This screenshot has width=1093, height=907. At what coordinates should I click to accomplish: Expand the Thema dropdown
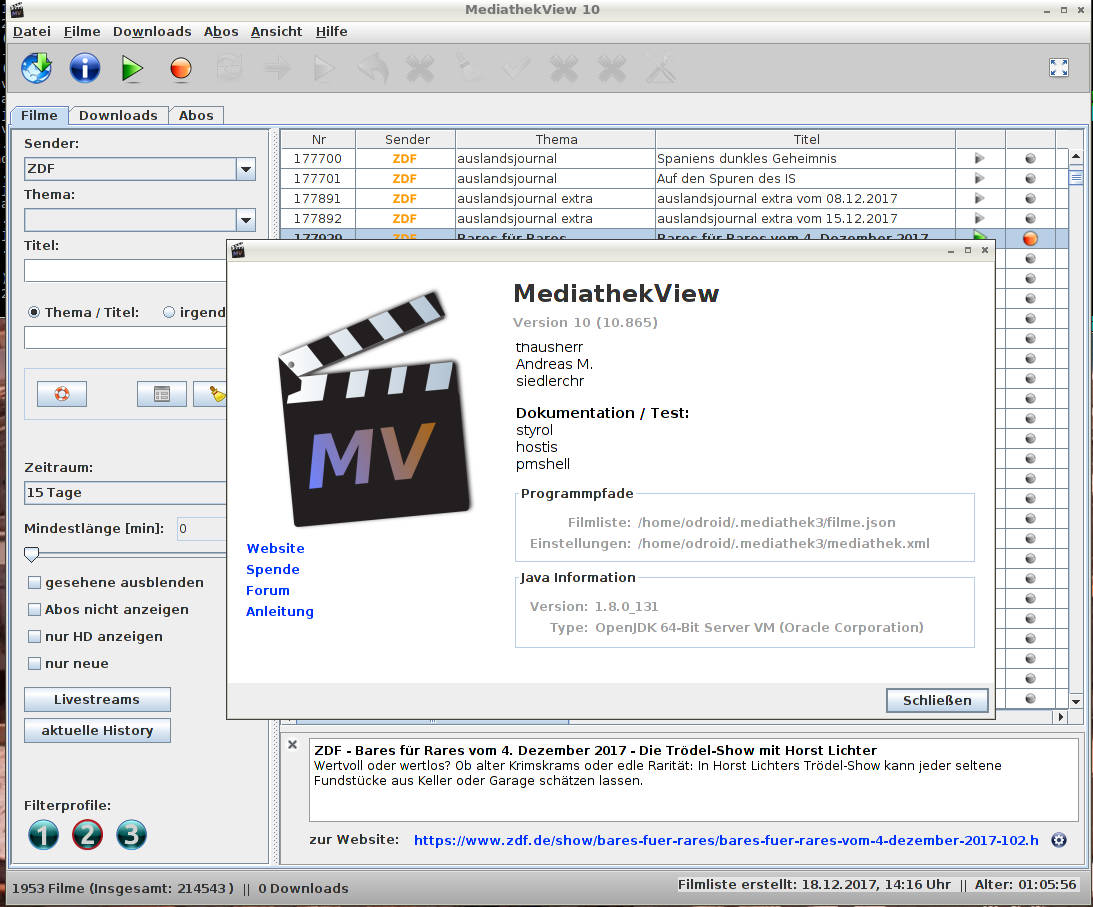(245, 220)
